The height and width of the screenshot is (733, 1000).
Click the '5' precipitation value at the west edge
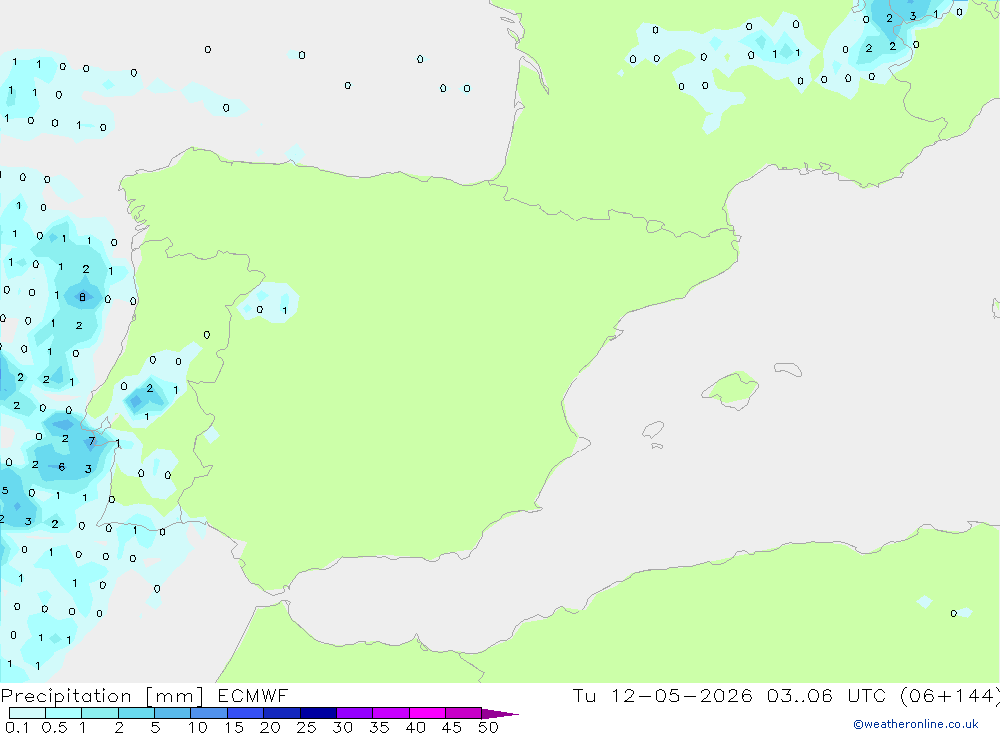(5, 491)
